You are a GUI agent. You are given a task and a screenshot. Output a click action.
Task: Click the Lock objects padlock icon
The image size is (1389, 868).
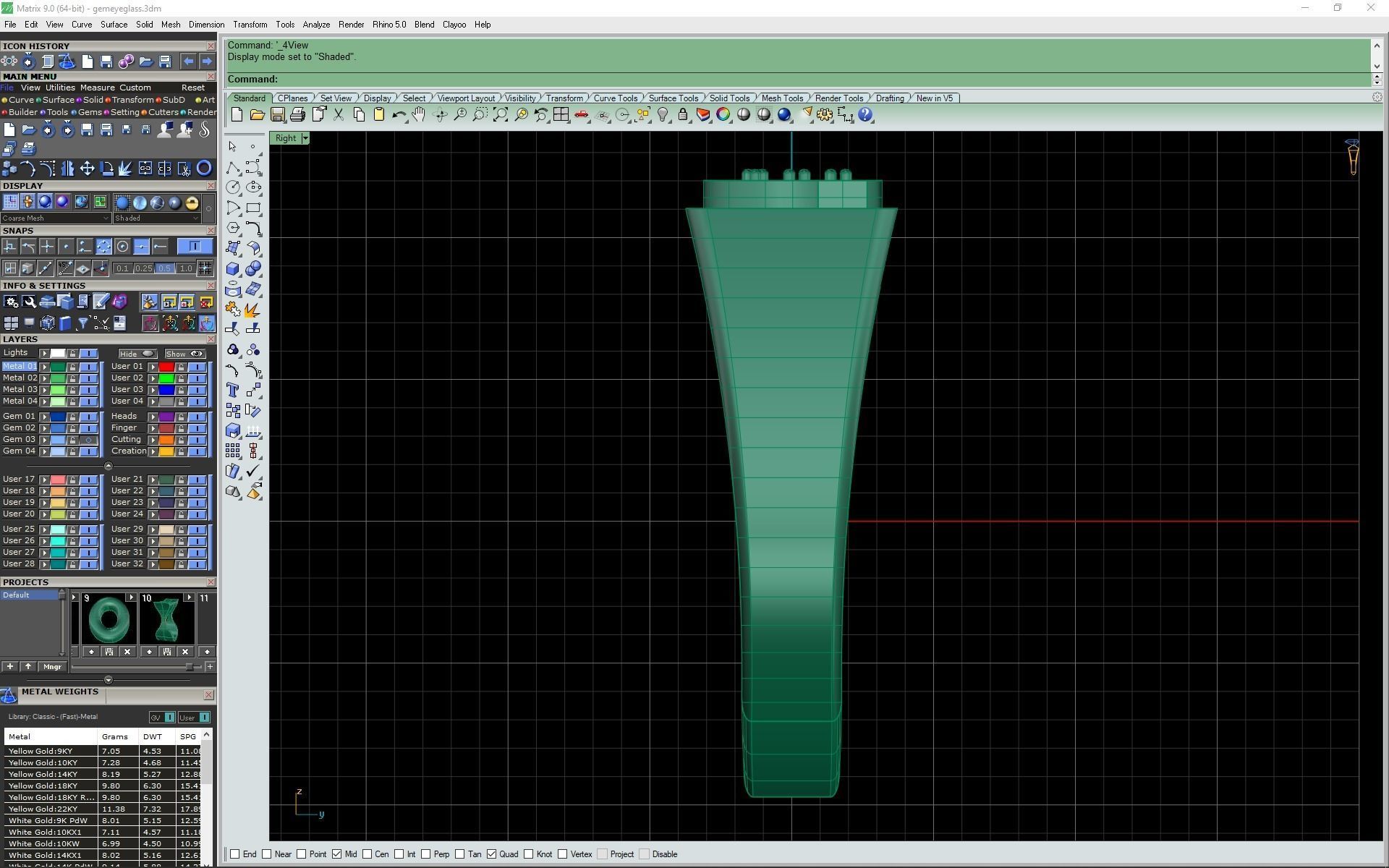coord(682,115)
